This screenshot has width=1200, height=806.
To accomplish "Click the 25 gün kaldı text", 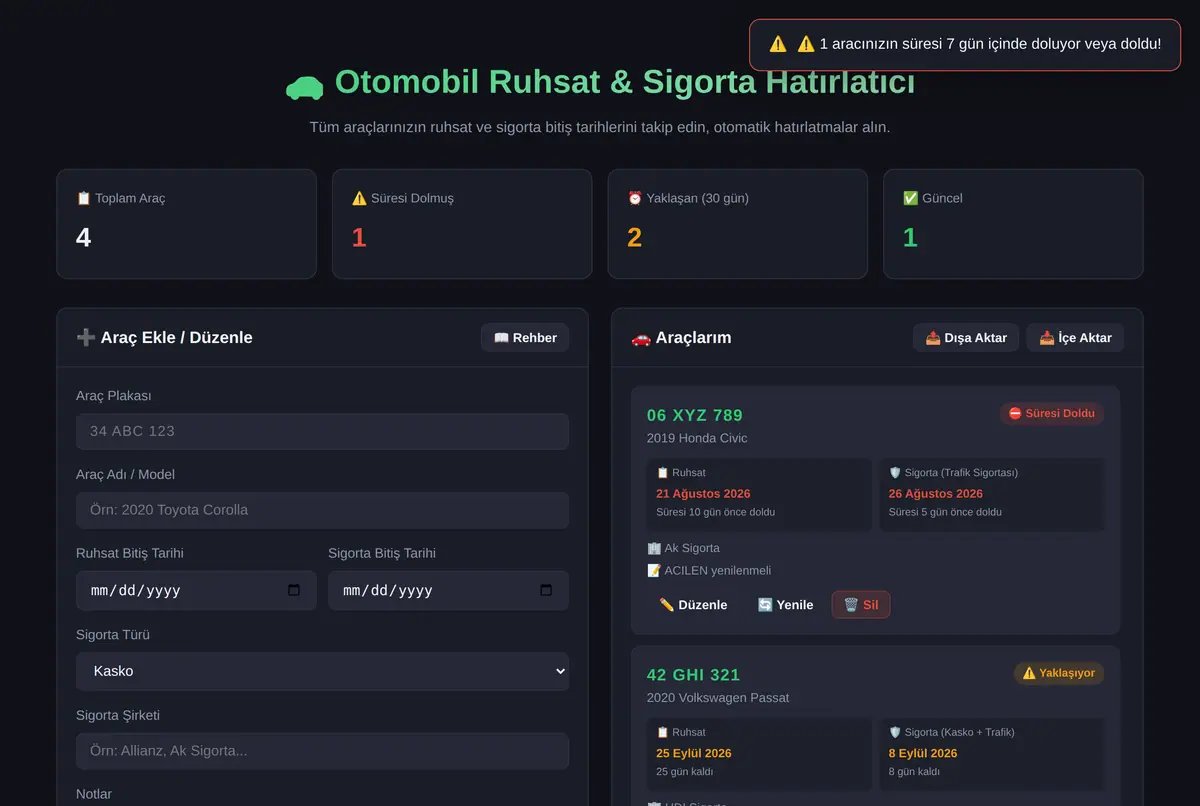I will [684, 772].
